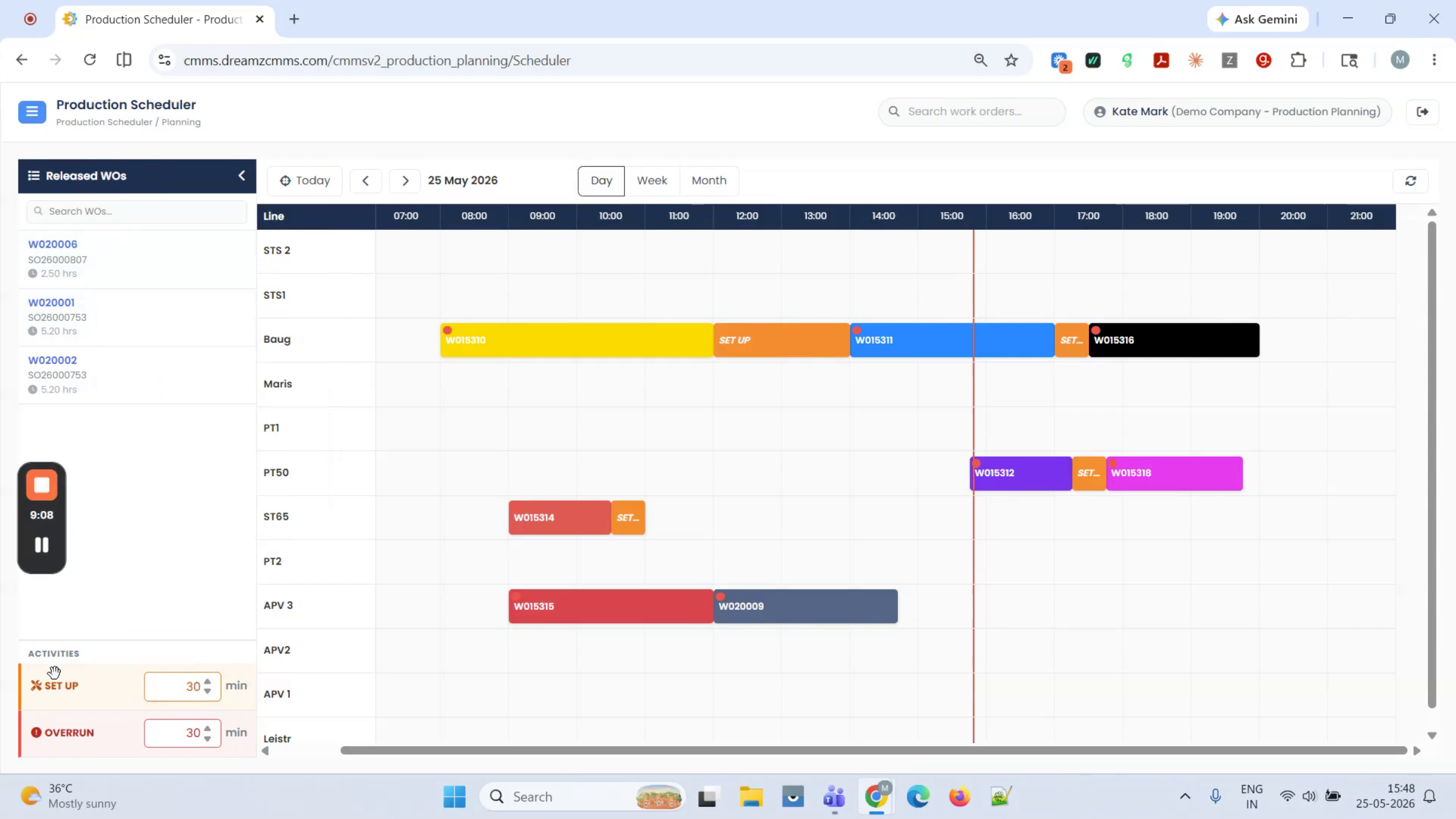Click the vertical scheduler scrollbar

click(x=1432, y=465)
